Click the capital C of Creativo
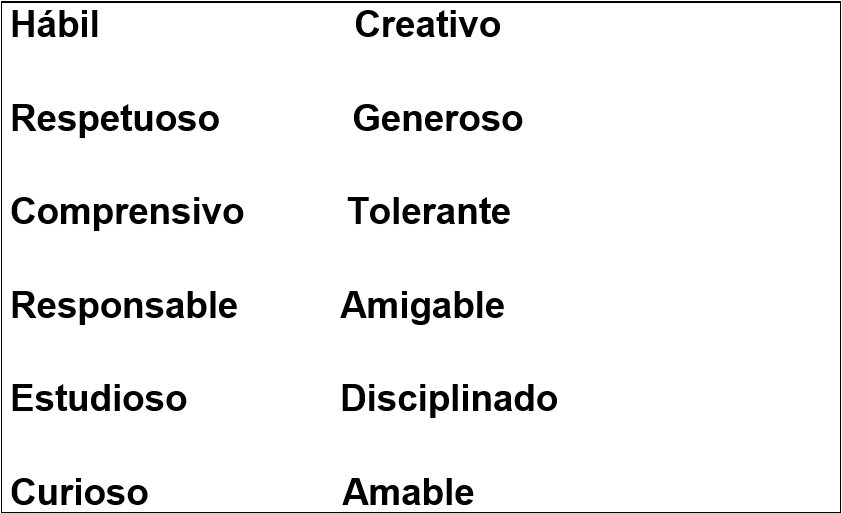The width and height of the screenshot is (842, 513). click(x=367, y=25)
